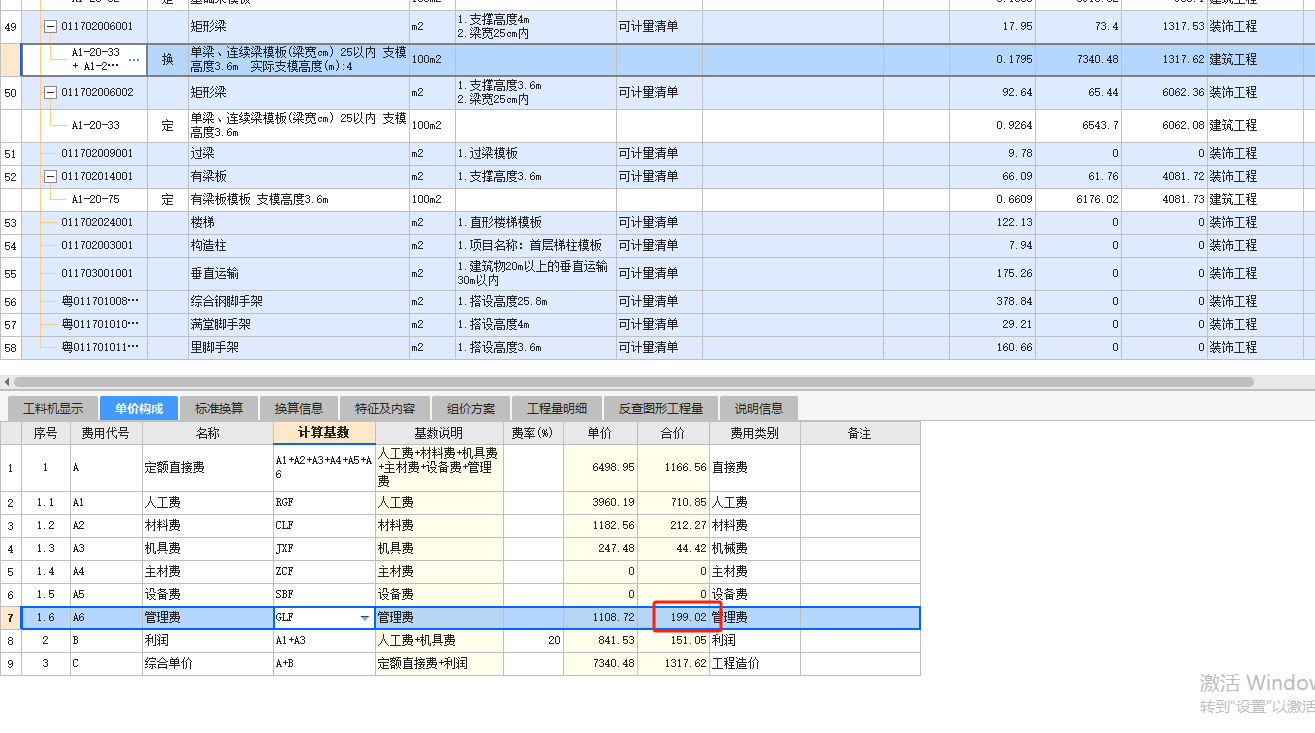Click the 3960.19 unit price cell

point(600,503)
